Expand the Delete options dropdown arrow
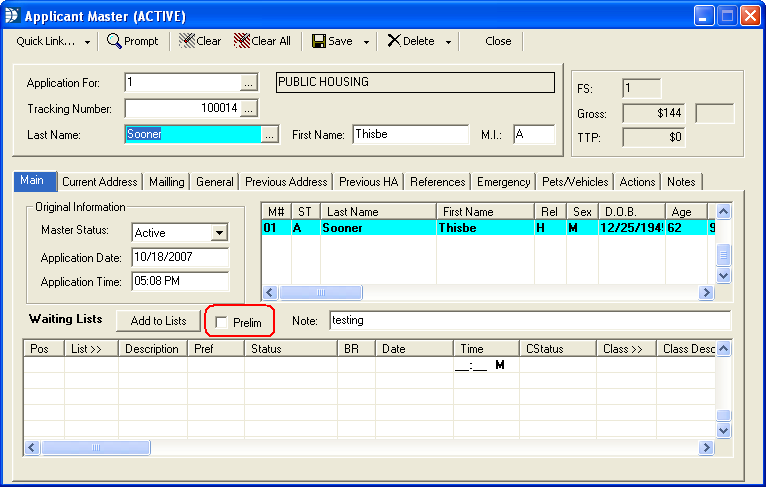 point(449,42)
